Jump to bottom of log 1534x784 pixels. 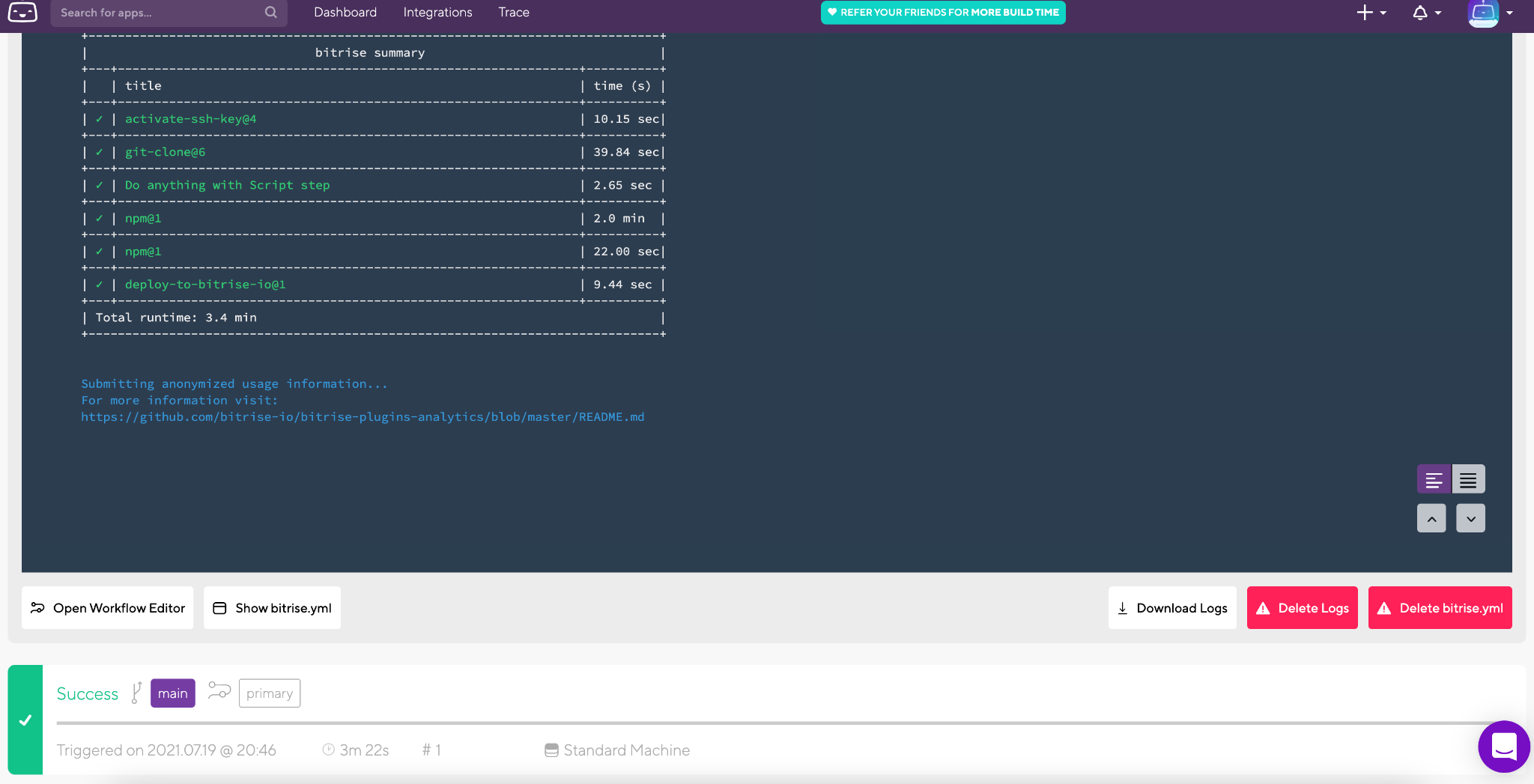coord(1470,518)
